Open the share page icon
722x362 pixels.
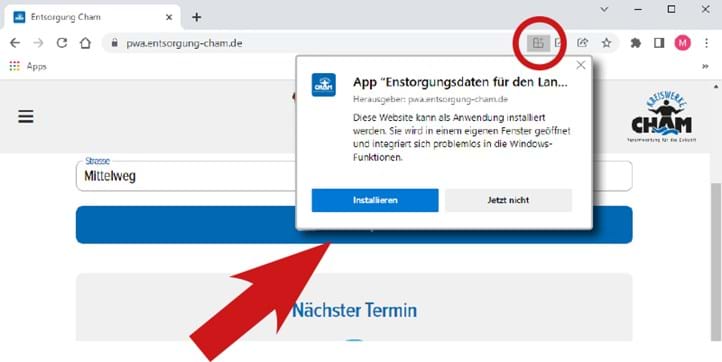[x=582, y=43]
